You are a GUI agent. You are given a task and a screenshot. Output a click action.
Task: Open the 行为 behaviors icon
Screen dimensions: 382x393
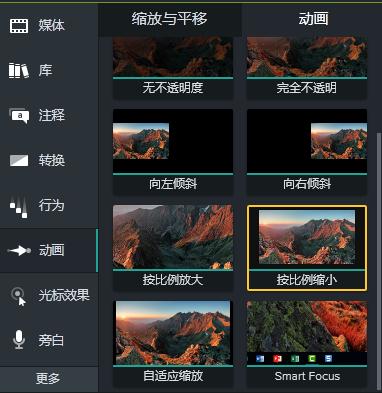point(19,207)
